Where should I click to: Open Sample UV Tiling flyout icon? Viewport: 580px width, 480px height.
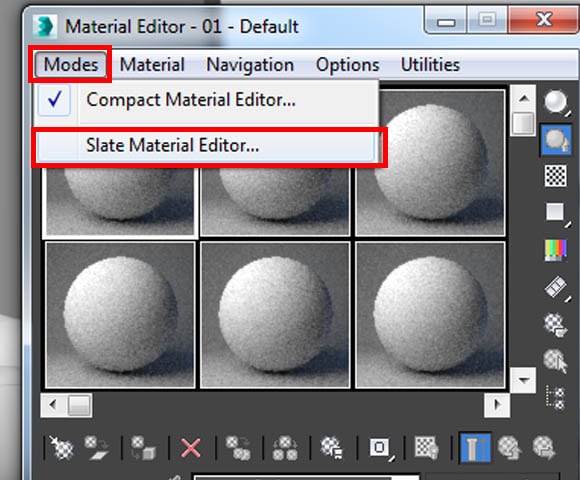(x=557, y=213)
